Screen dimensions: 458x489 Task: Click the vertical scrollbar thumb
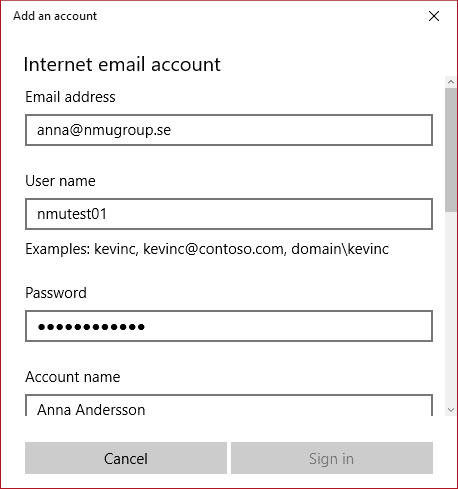point(451,150)
